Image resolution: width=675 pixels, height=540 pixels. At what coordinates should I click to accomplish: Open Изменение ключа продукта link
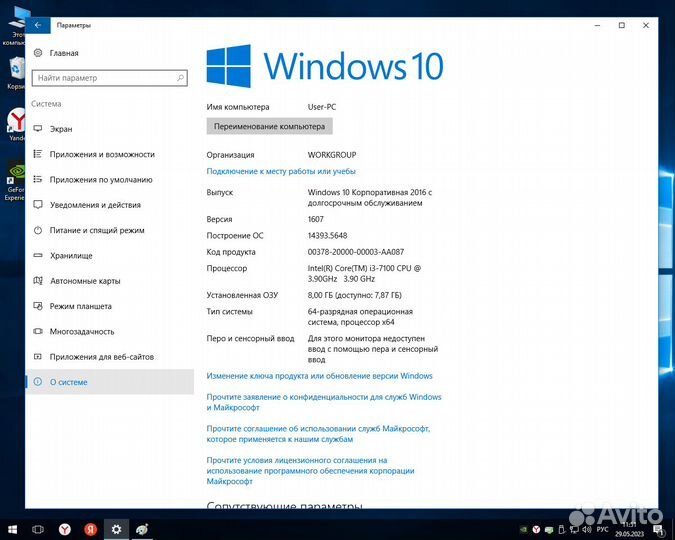[x=319, y=376]
